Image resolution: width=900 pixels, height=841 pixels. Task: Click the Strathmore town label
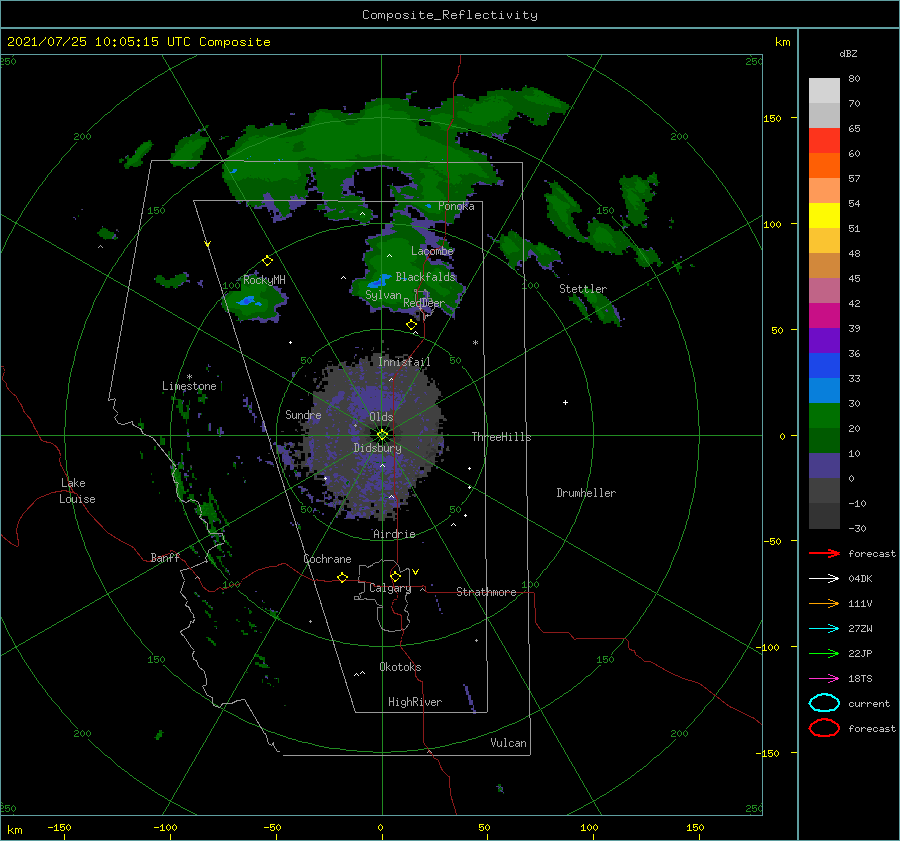tap(486, 592)
